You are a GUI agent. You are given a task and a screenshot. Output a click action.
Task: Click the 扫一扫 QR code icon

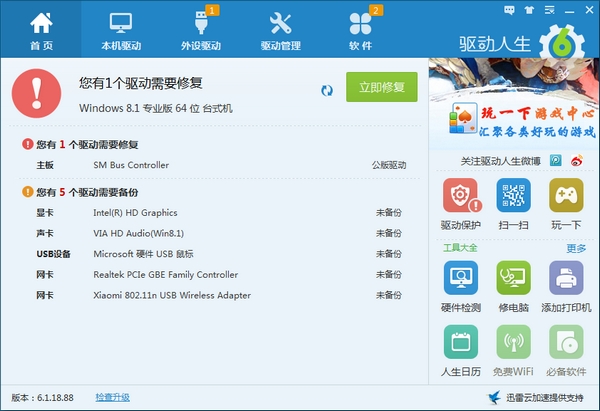click(x=514, y=197)
